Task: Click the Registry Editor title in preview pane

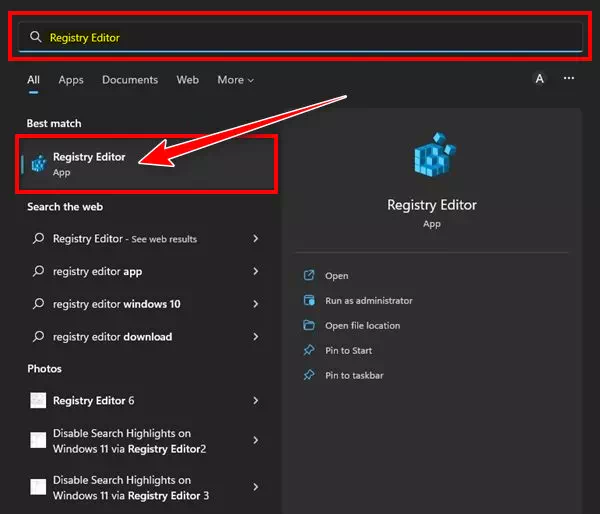Action: [432, 205]
